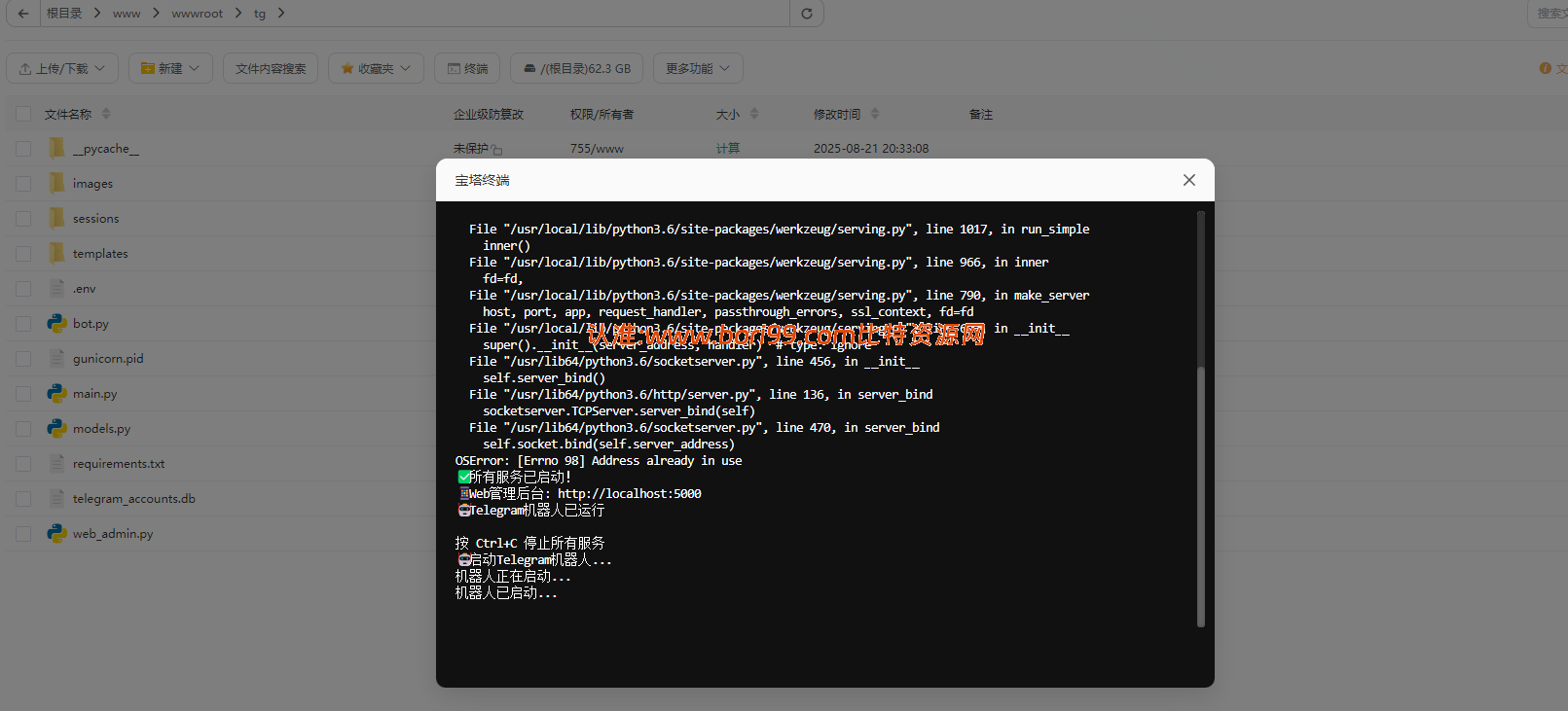
Task: Select the requirements.txt file name
Action: [x=119, y=464]
